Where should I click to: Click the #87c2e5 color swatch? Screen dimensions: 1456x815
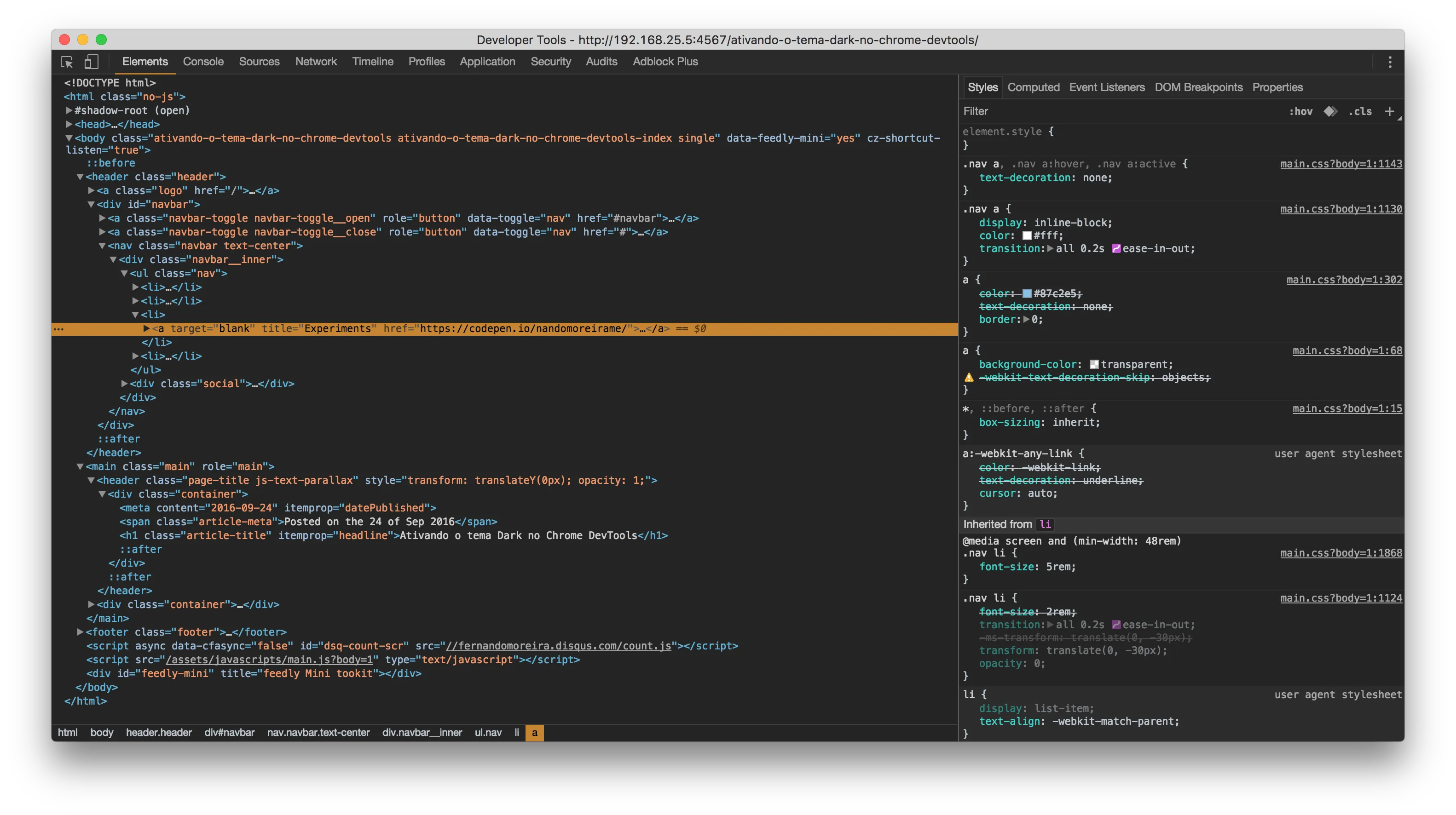tap(1027, 293)
